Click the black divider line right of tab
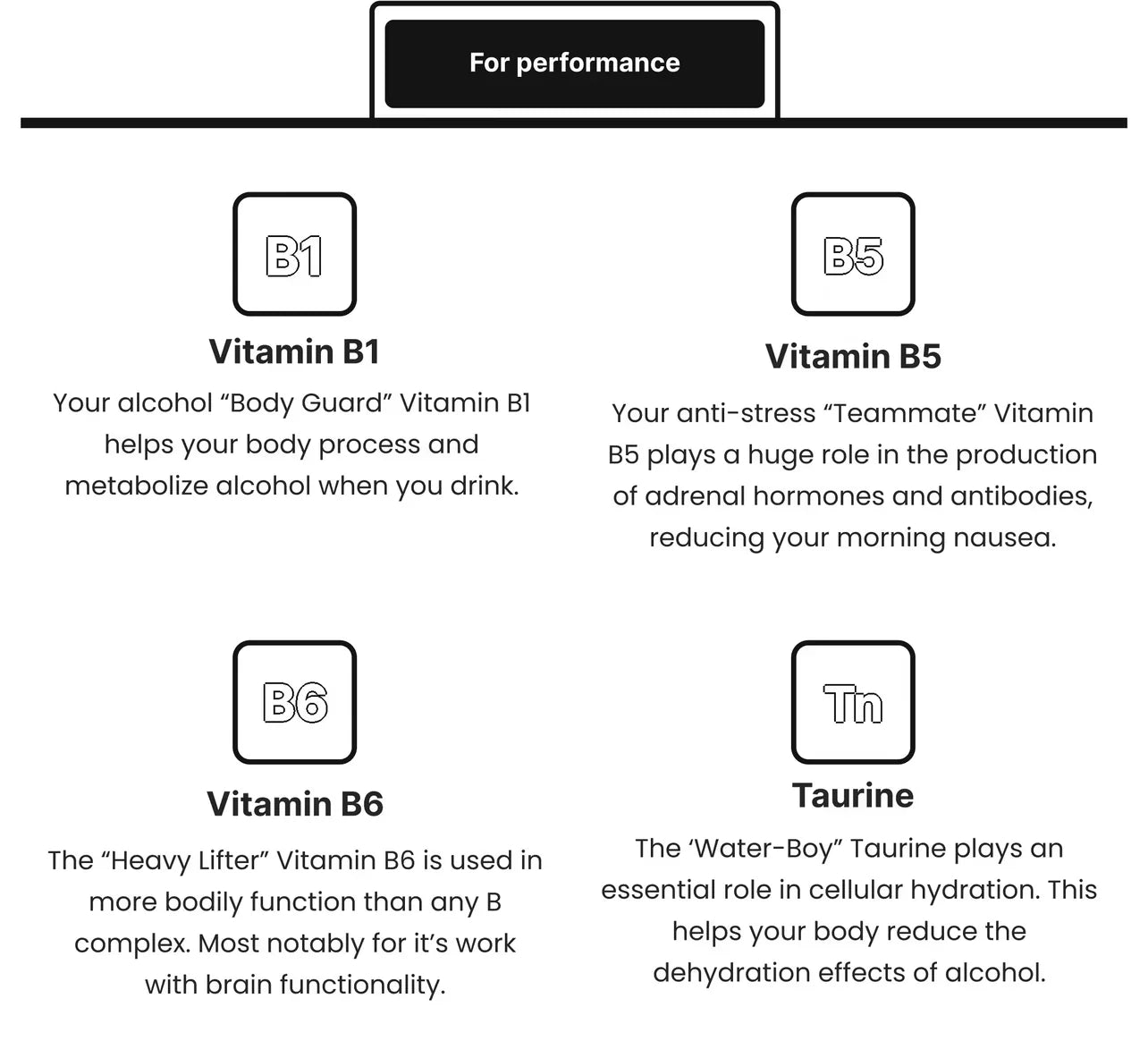 [x=952, y=123]
